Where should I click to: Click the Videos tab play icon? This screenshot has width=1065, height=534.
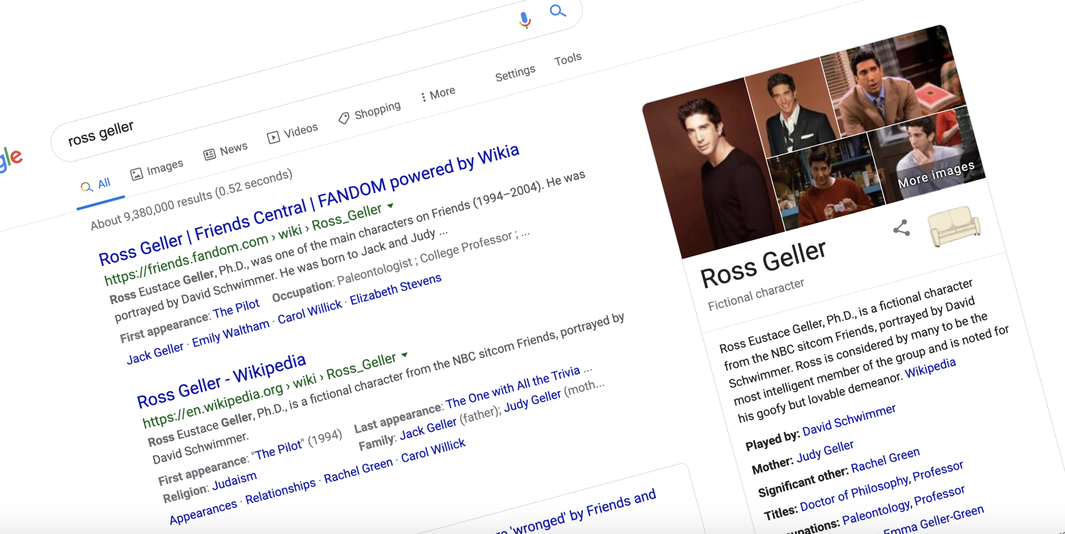click(x=273, y=137)
